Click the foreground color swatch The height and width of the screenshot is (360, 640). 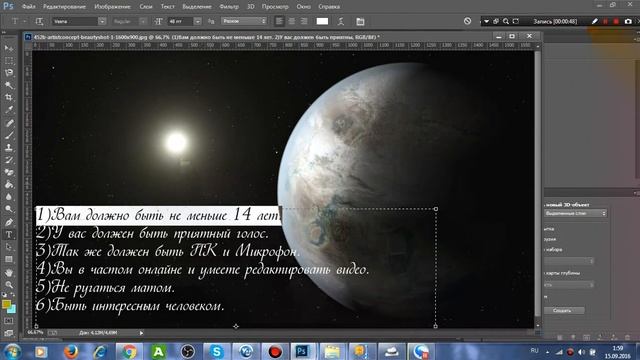pos(6,304)
